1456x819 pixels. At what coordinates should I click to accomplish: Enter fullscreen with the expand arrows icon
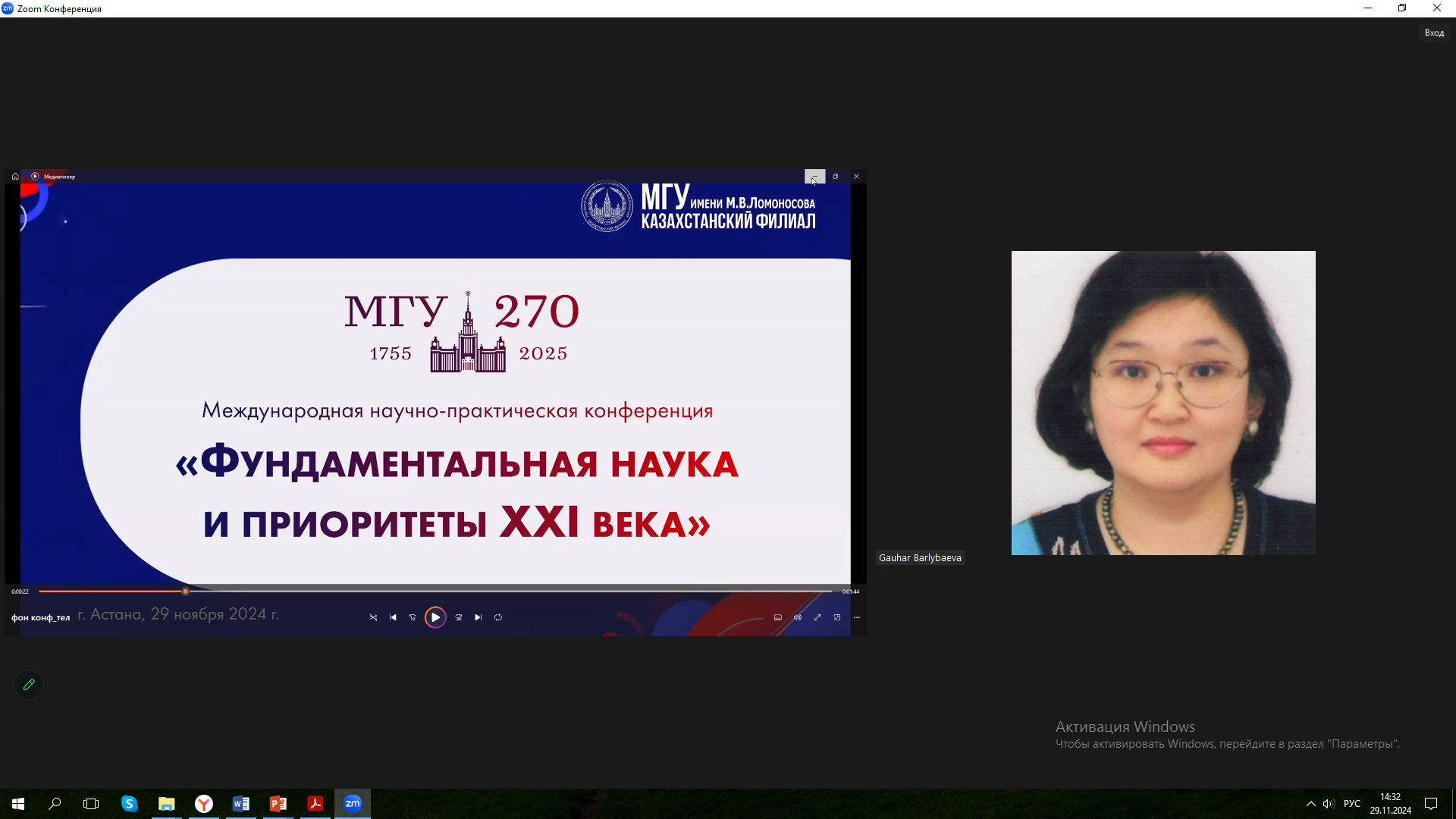(817, 617)
